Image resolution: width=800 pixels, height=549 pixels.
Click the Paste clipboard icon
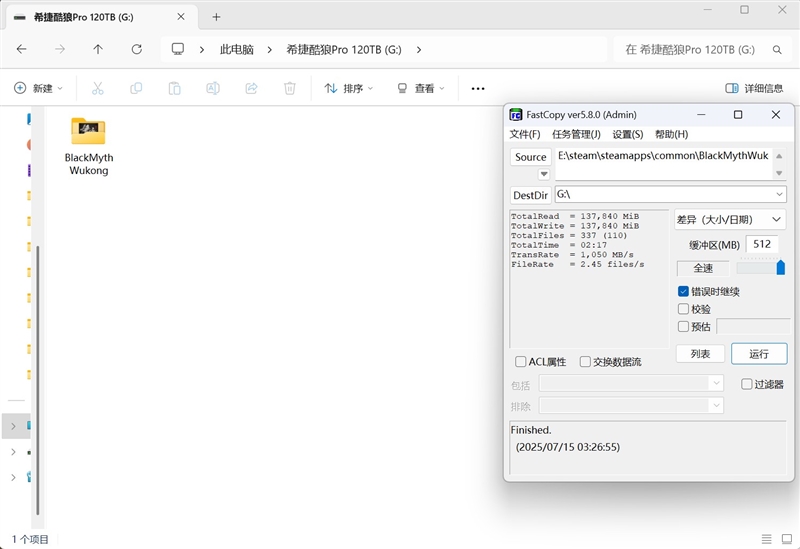174,88
